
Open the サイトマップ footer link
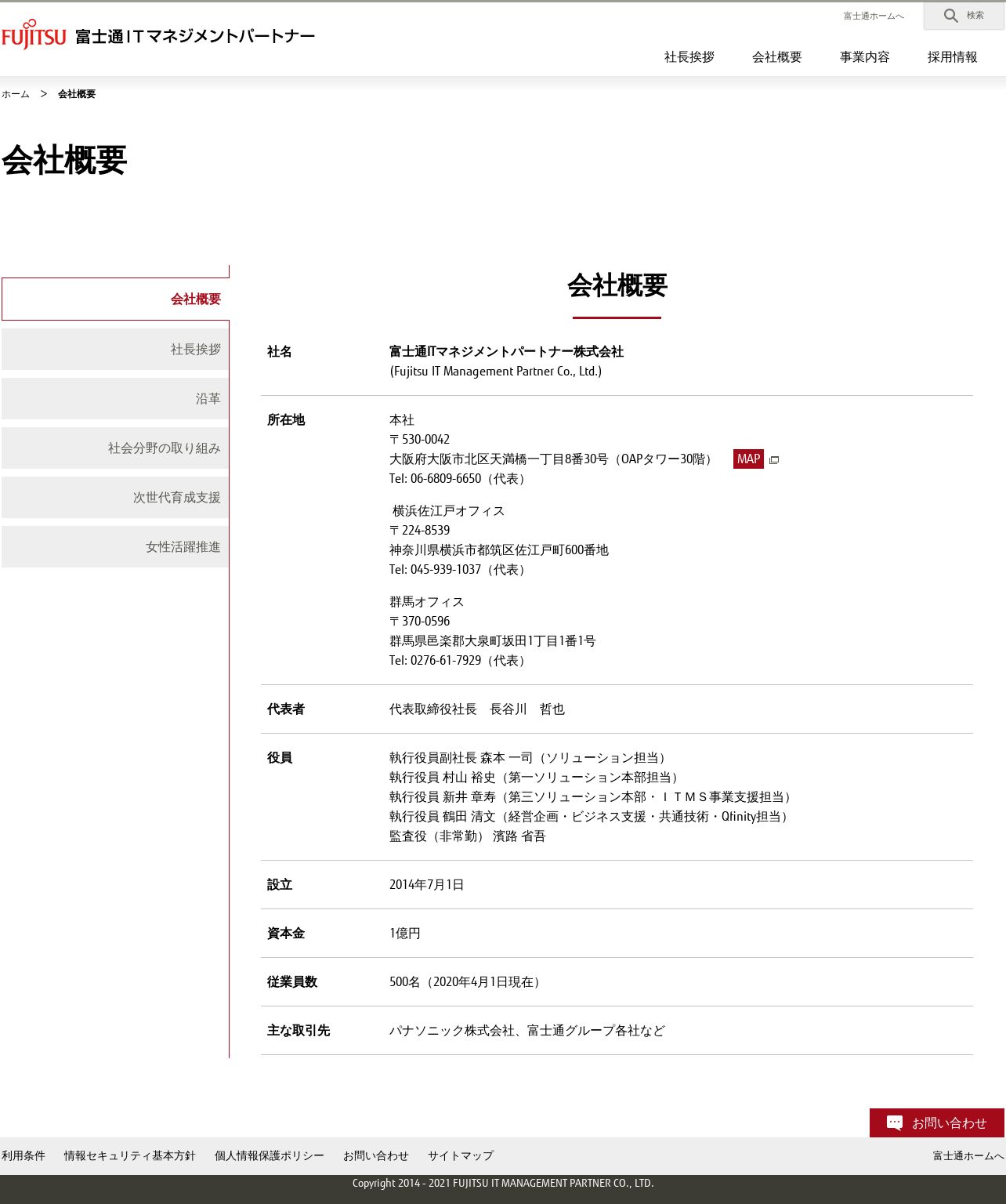coord(461,1155)
